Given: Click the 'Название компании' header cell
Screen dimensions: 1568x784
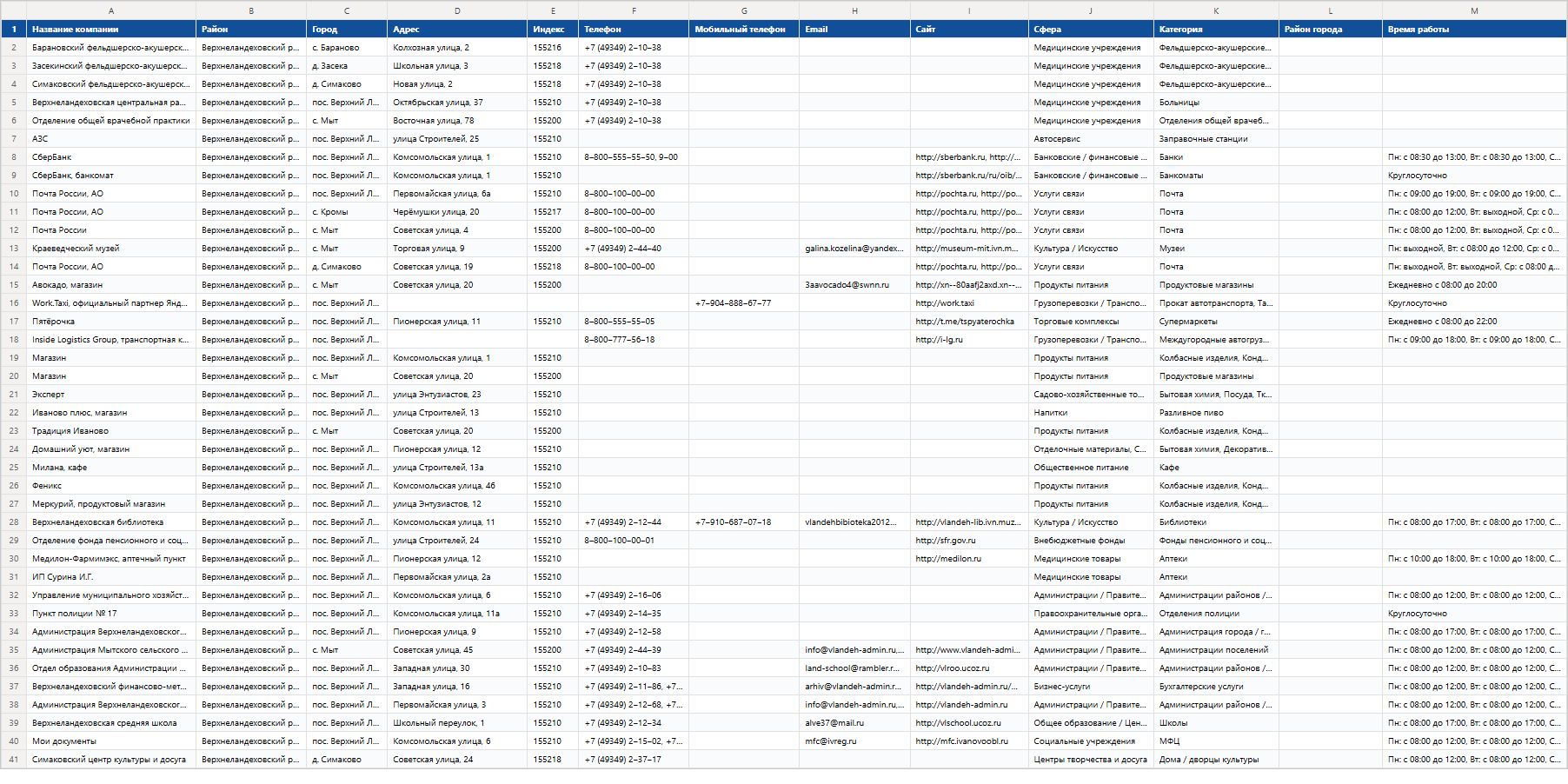Looking at the screenshot, I should coord(111,29).
